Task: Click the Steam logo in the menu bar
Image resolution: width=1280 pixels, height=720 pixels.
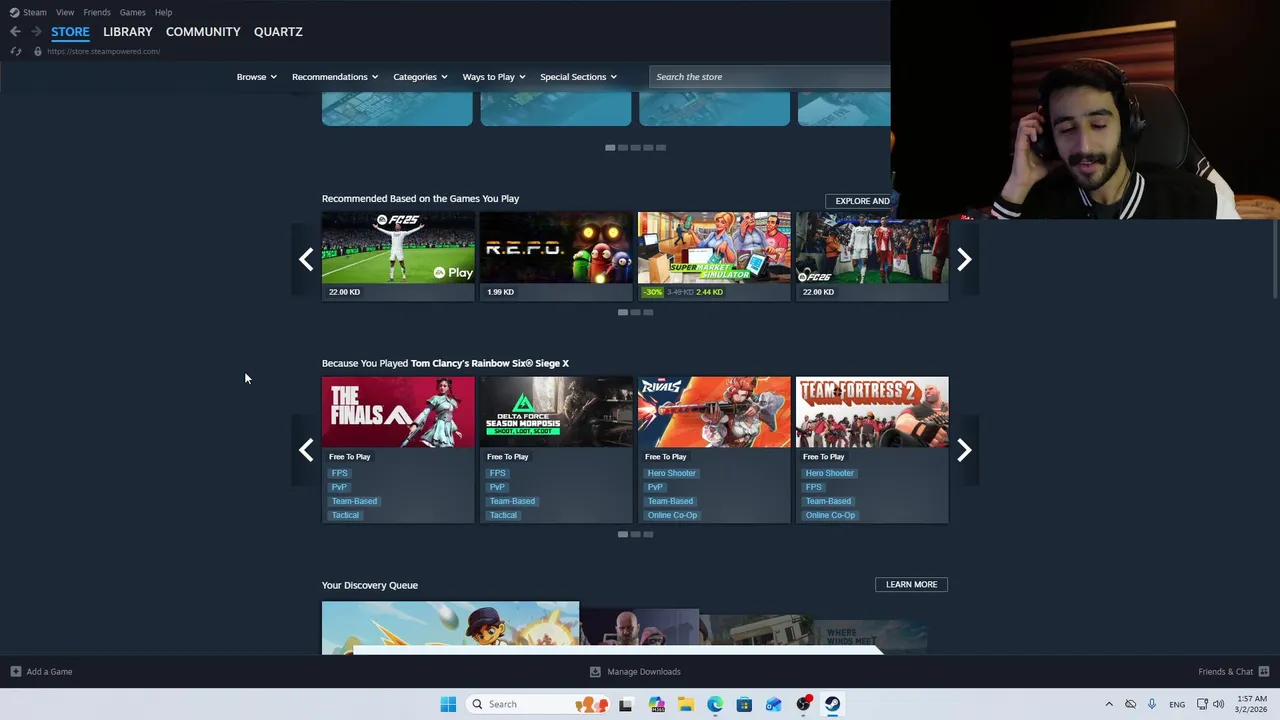Action: point(14,12)
